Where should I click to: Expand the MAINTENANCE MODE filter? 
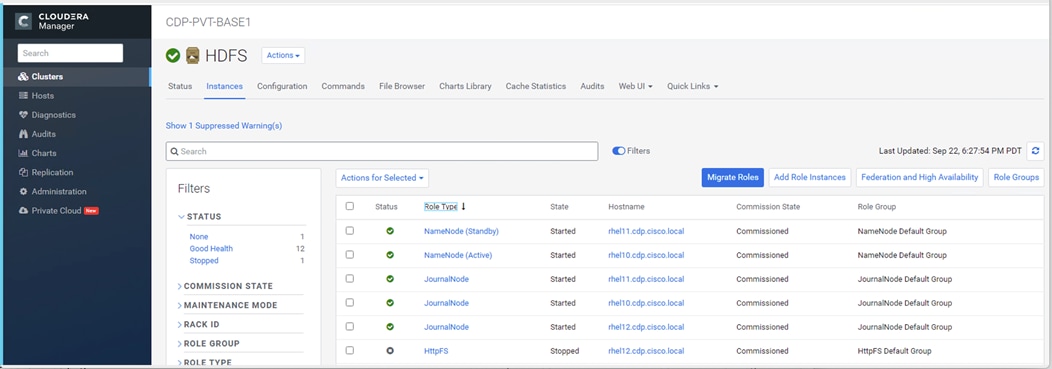[x=227, y=305]
